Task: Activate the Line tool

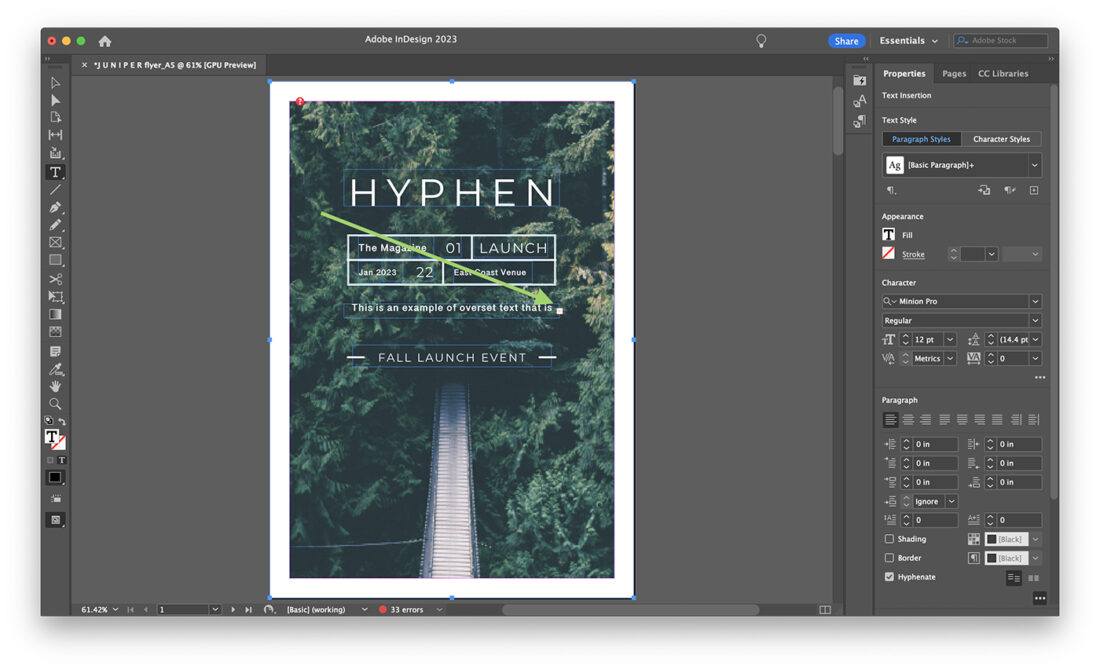Action: pos(56,189)
